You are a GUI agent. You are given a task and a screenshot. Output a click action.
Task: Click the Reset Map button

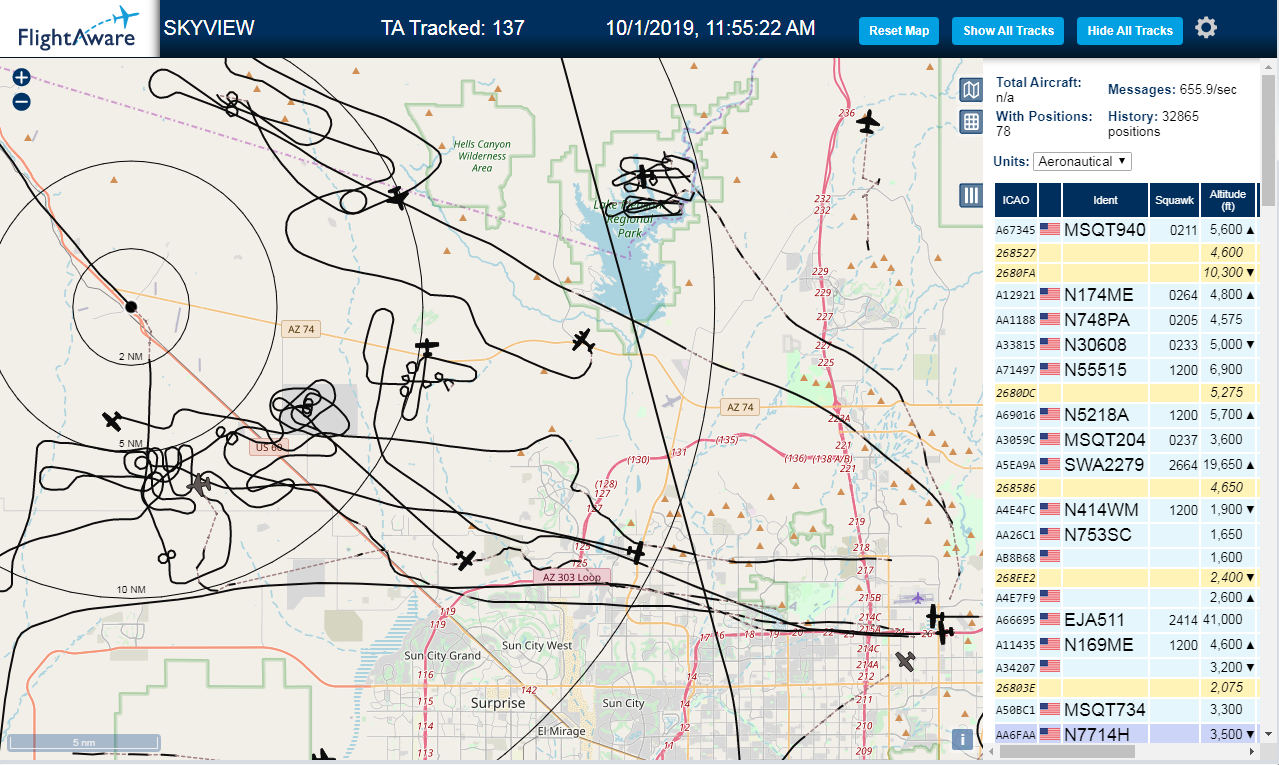(x=899, y=31)
